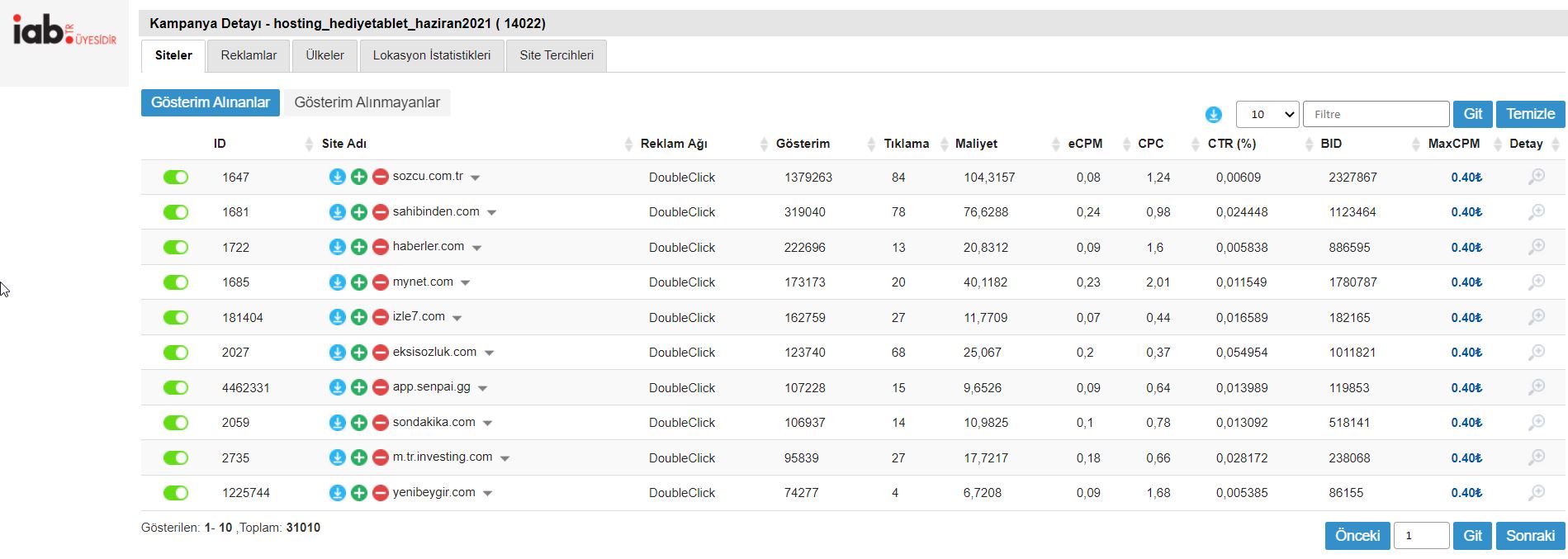Open detail magnifier for izle7.com row

(x=1537, y=317)
